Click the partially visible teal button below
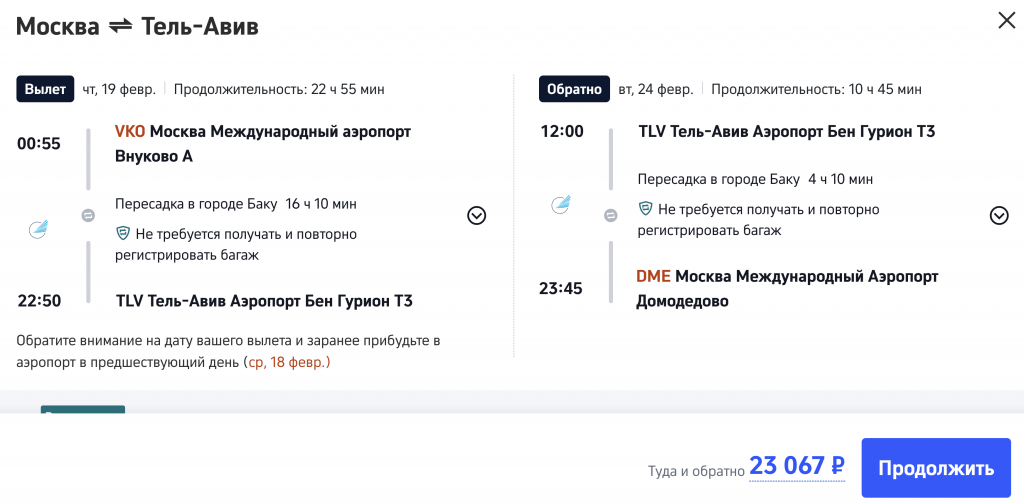The width and height of the screenshot is (1024, 503). coord(83,410)
